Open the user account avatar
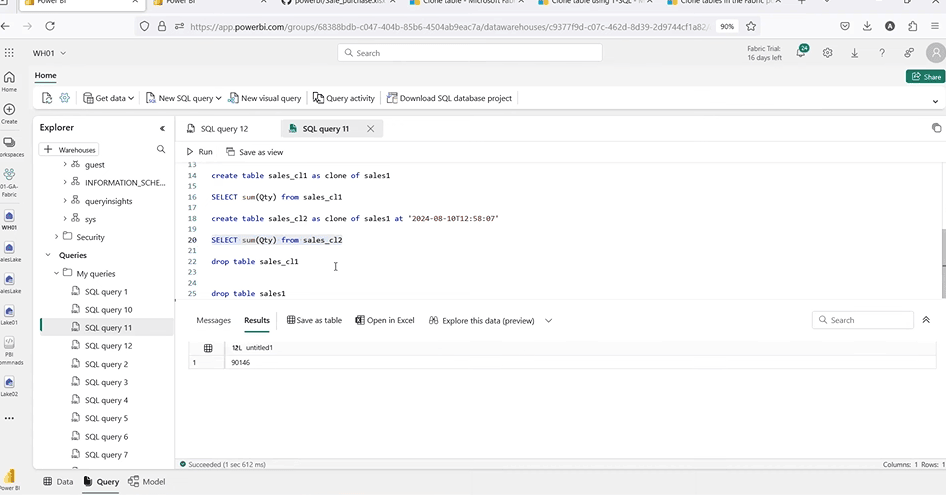This screenshot has width=946, height=495. click(x=936, y=53)
